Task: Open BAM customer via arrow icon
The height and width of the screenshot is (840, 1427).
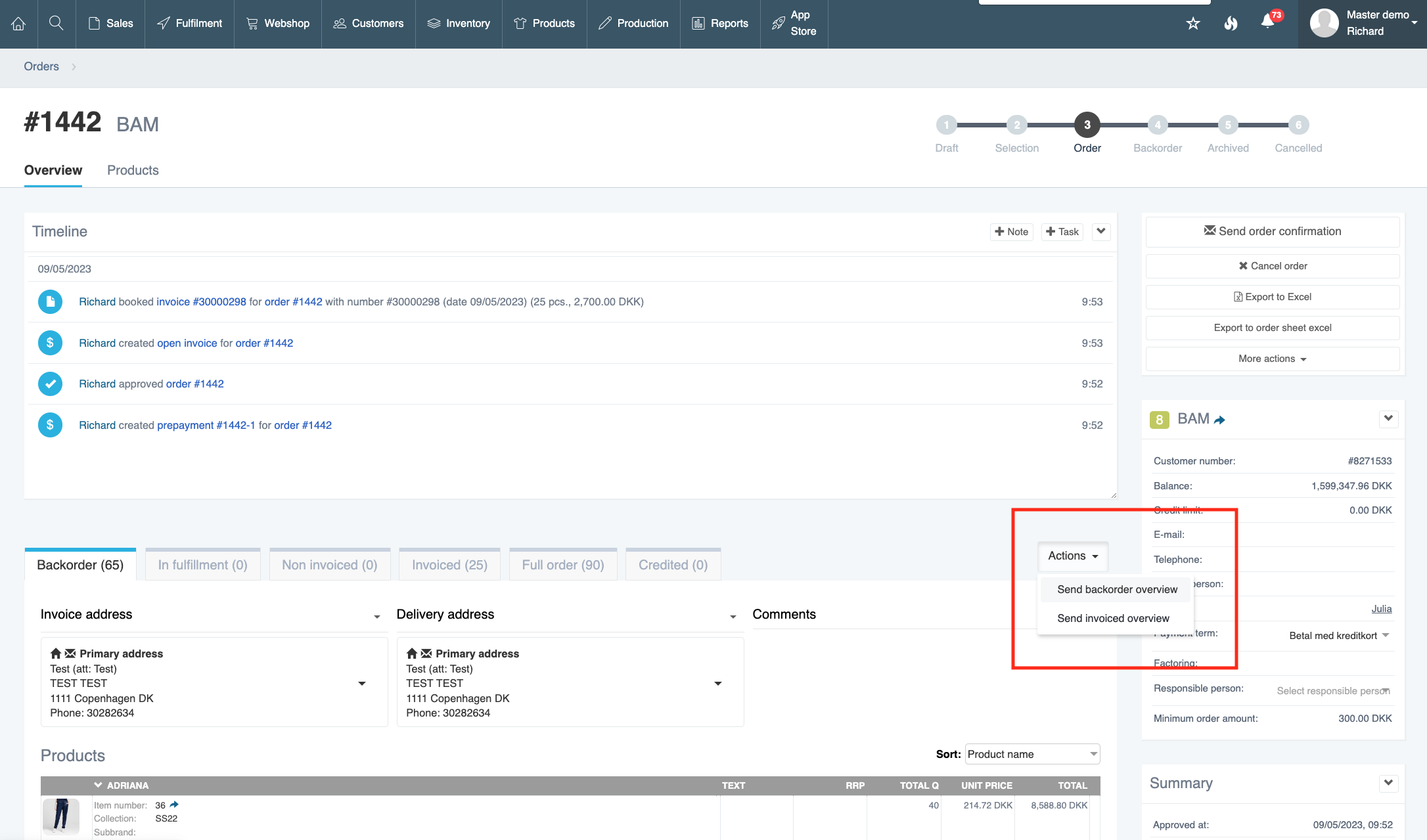Action: click(x=1219, y=420)
